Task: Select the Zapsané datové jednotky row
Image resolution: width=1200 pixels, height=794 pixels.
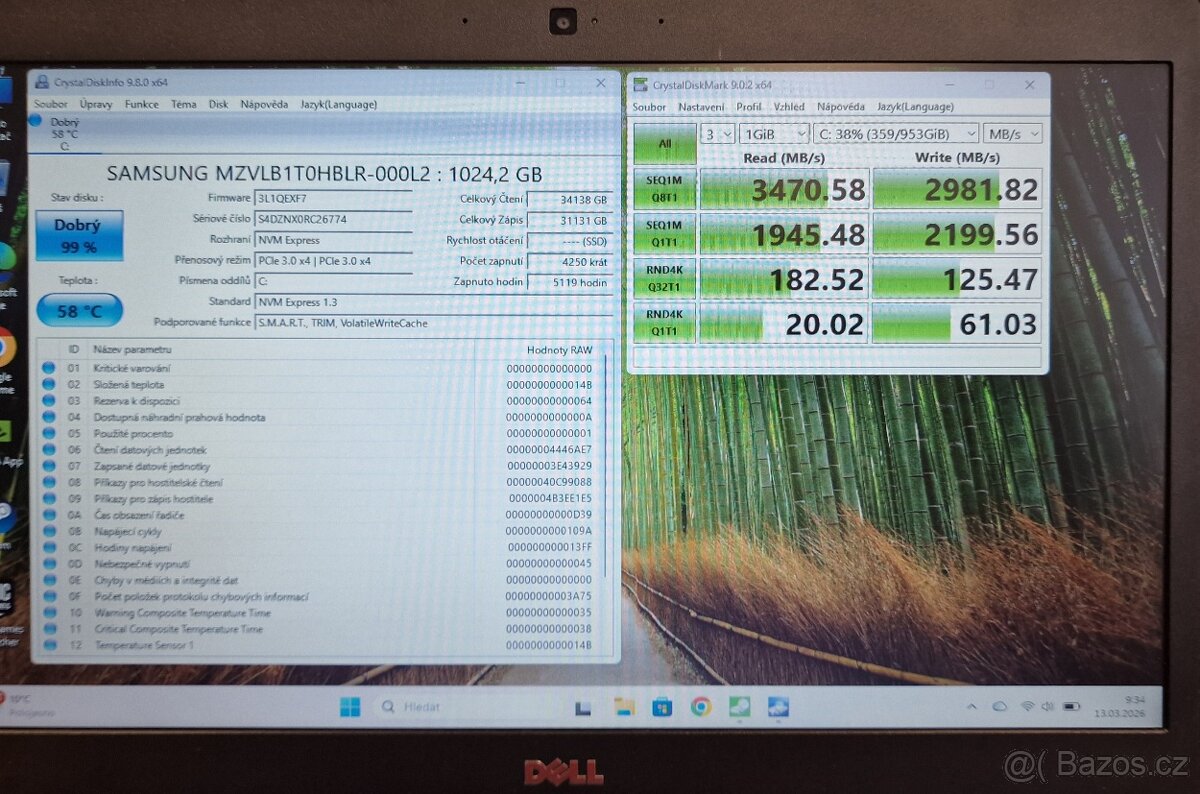Action: pyautogui.click(x=320, y=466)
